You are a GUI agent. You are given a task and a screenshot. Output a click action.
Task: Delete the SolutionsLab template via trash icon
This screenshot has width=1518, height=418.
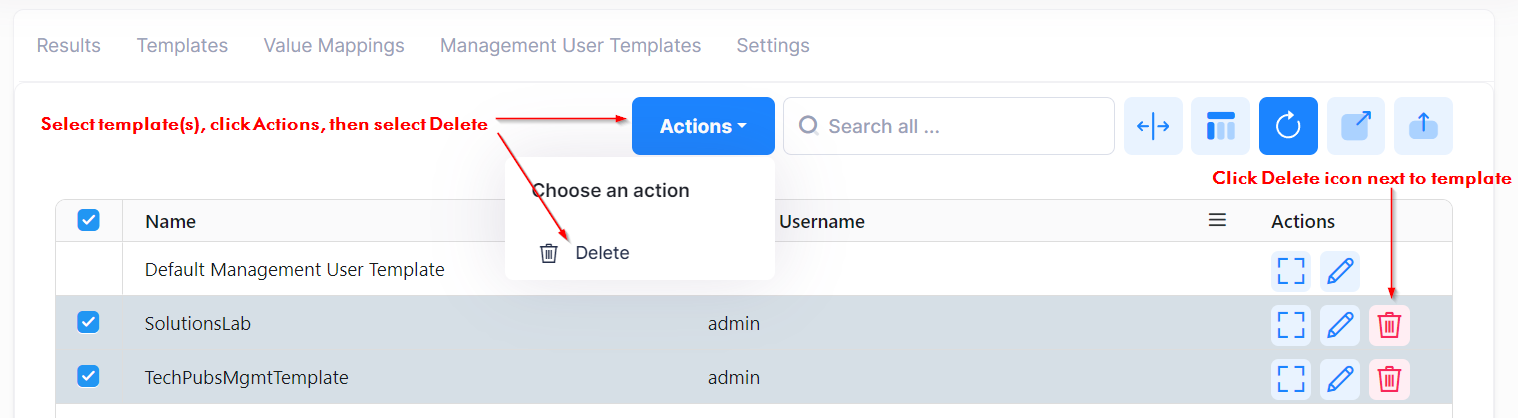click(x=1389, y=325)
